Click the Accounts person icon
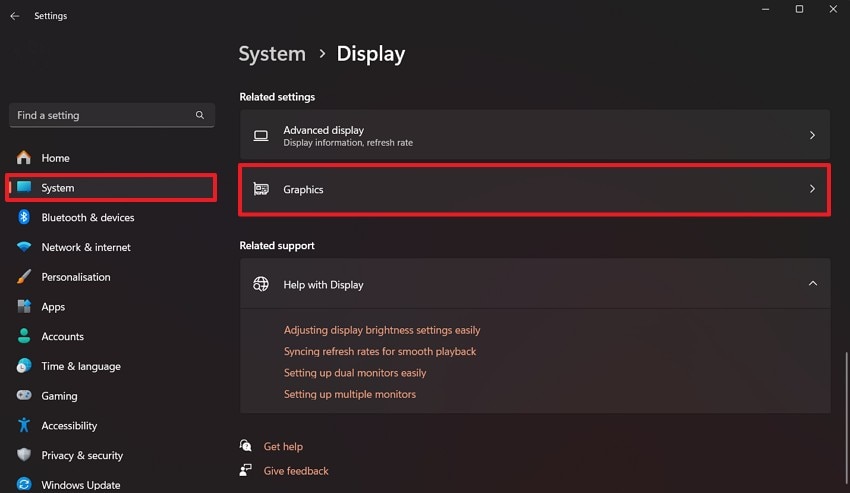Screen dimensions: 850x493 24,336
